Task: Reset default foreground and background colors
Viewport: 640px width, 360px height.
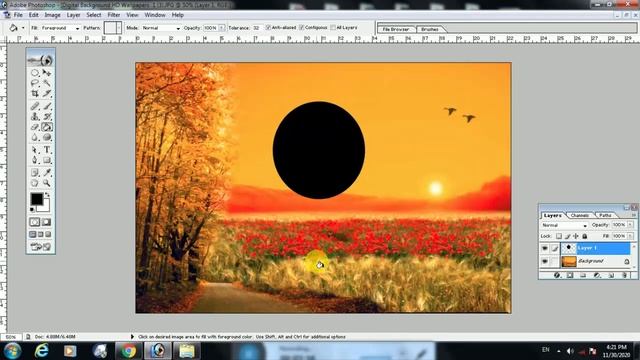Action: [x=32, y=210]
